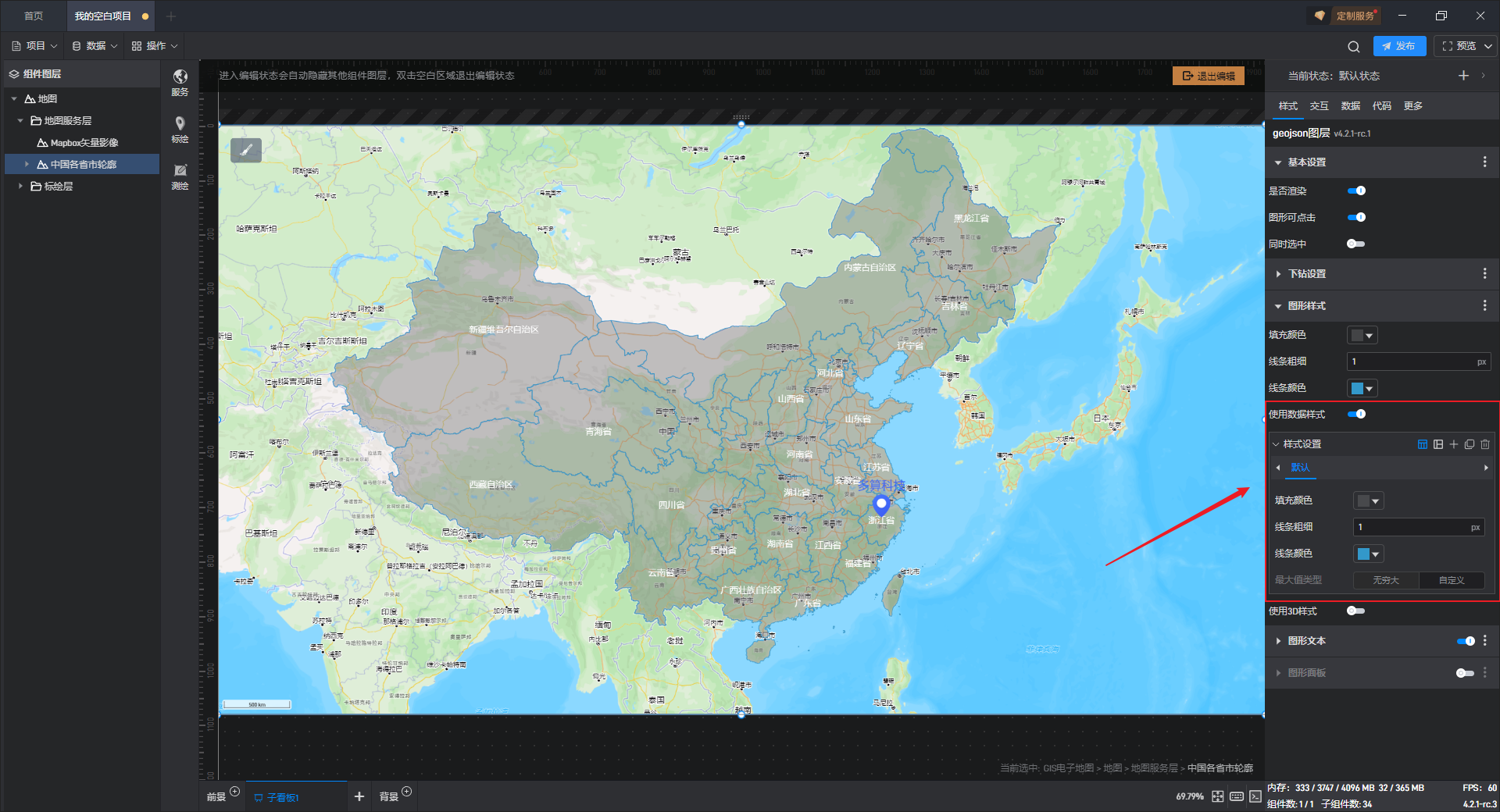Expand the 图形文本 section

[x=1278, y=641]
